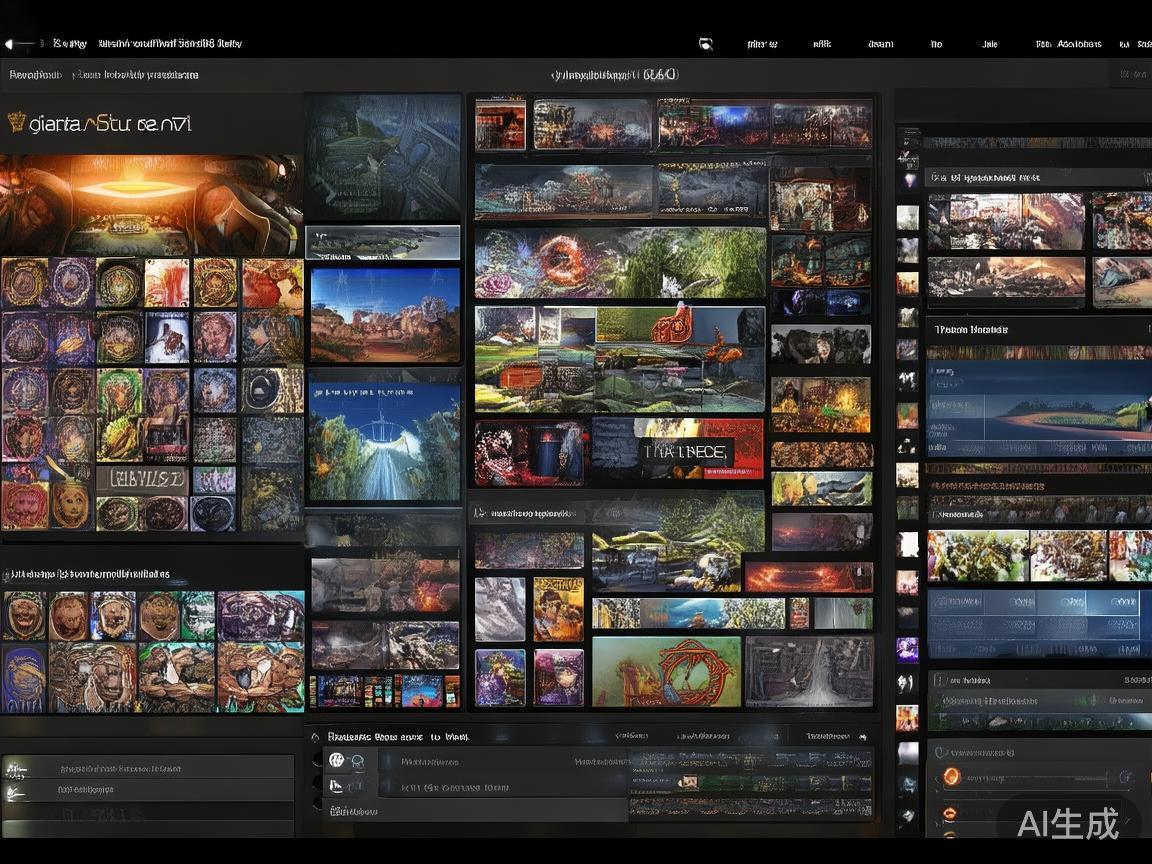
Task: Expand the right-side section header above the two landscape thumbnails
Action: pyautogui.click(x=933, y=178)
